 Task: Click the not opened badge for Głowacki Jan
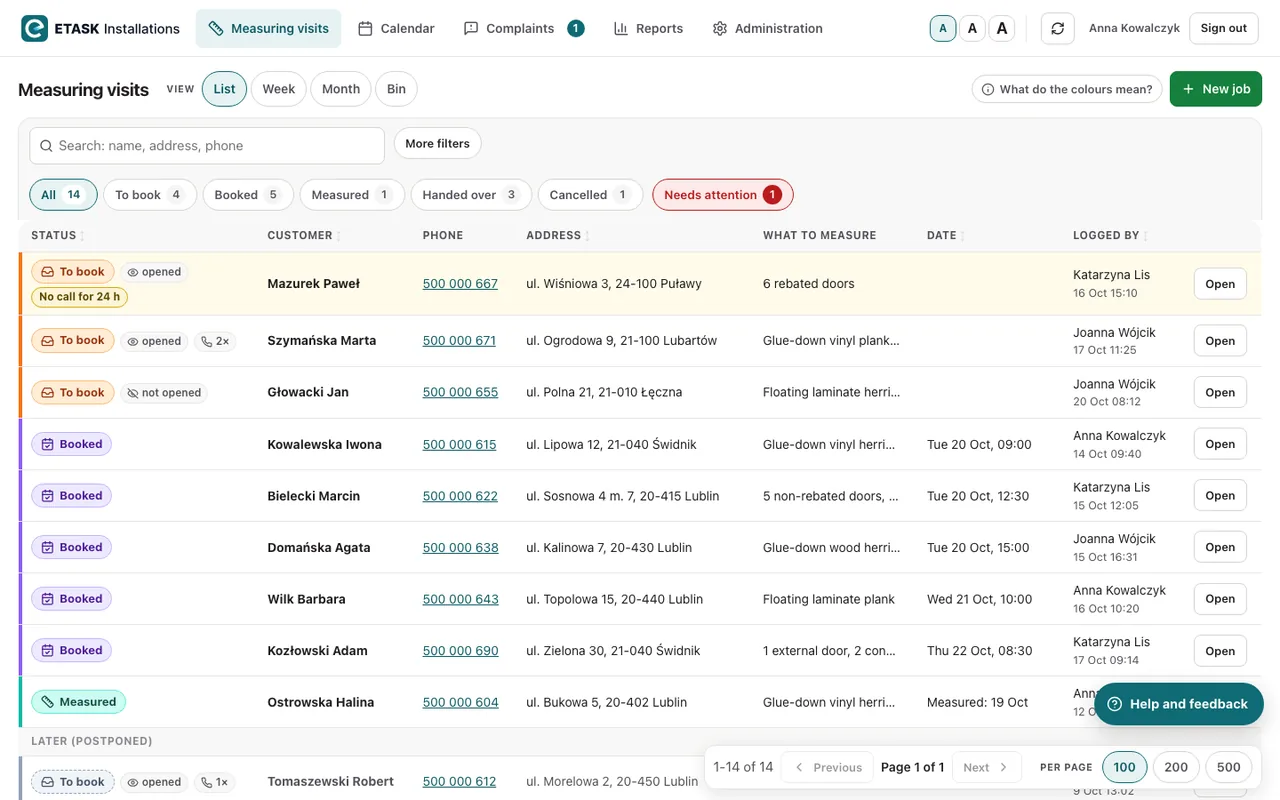[164, 393]
